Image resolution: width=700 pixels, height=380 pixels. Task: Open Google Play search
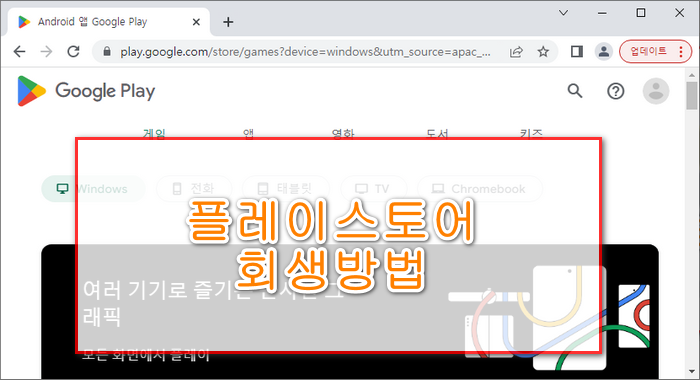point(575,91)
